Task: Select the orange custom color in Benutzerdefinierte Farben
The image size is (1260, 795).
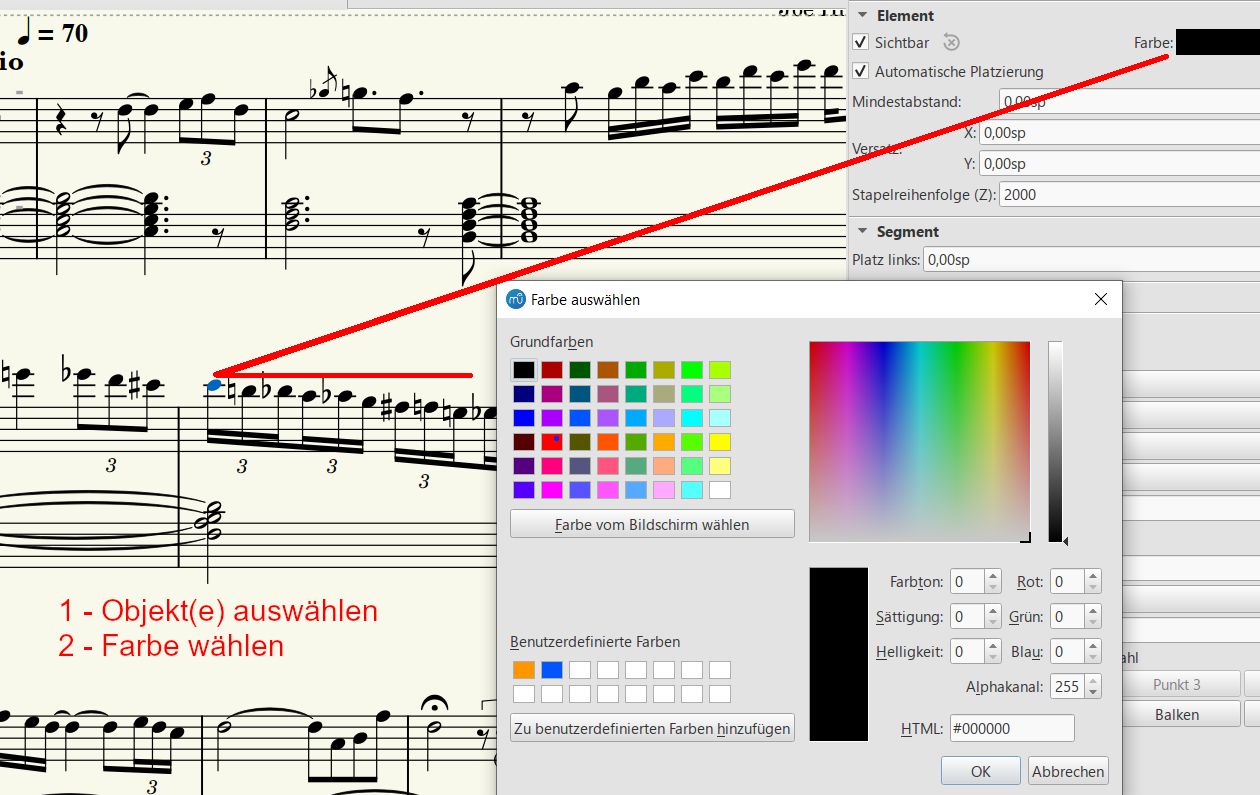Action: click(x=524, y=670)
